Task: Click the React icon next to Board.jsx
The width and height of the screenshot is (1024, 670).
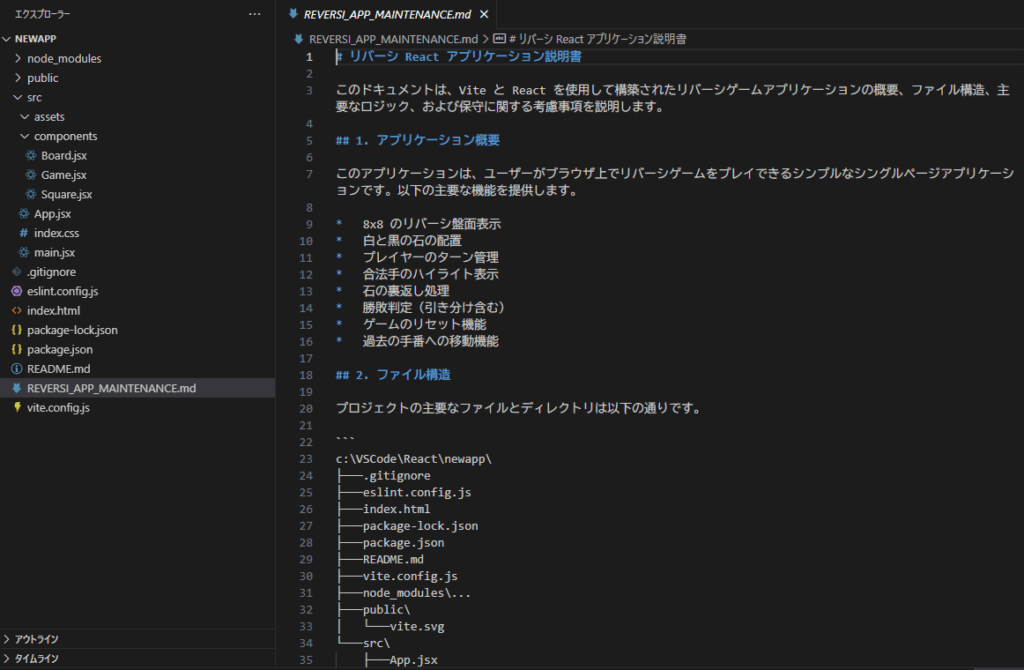Action: pyautogui.click(x=32, y=155)
